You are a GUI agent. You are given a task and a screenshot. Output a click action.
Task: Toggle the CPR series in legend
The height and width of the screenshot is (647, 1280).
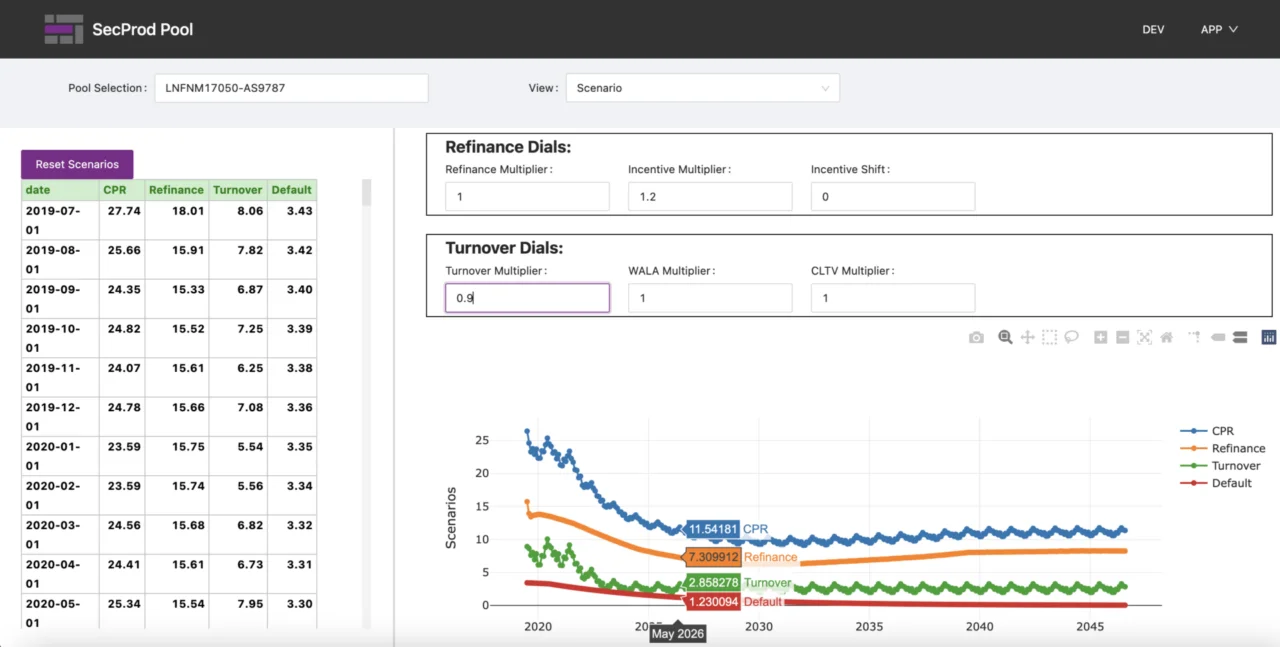[x=1222, y=431]
